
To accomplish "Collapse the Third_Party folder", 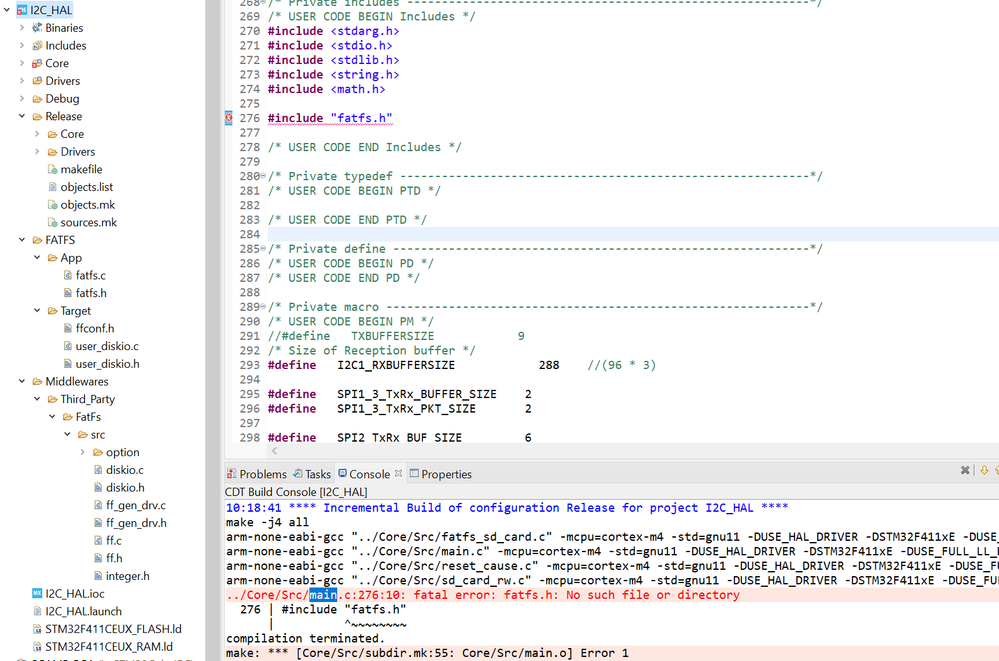I will click(37, 399).
